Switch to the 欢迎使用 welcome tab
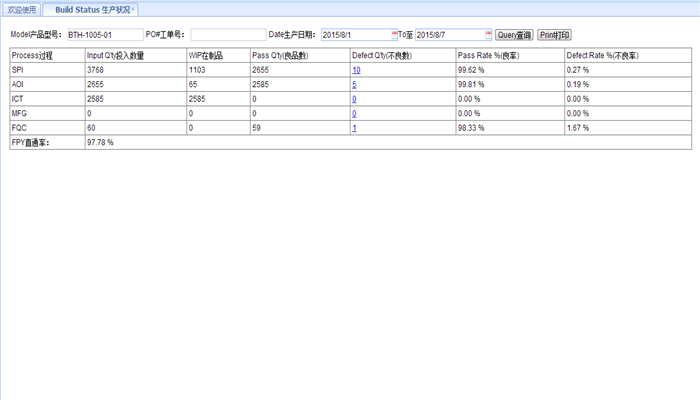 [21, 10]
